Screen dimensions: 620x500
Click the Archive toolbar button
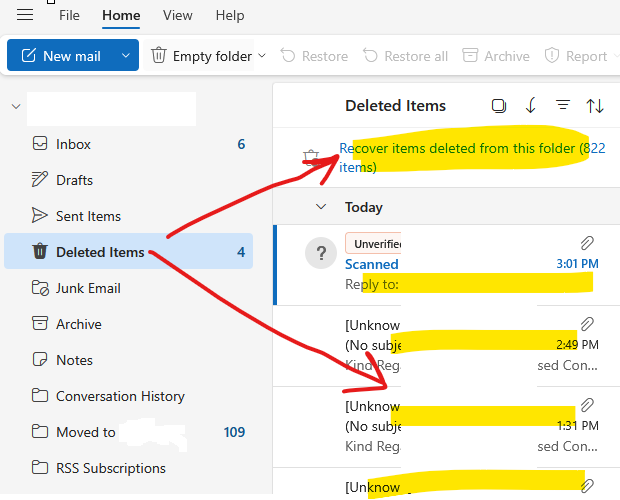pos(496,56)
